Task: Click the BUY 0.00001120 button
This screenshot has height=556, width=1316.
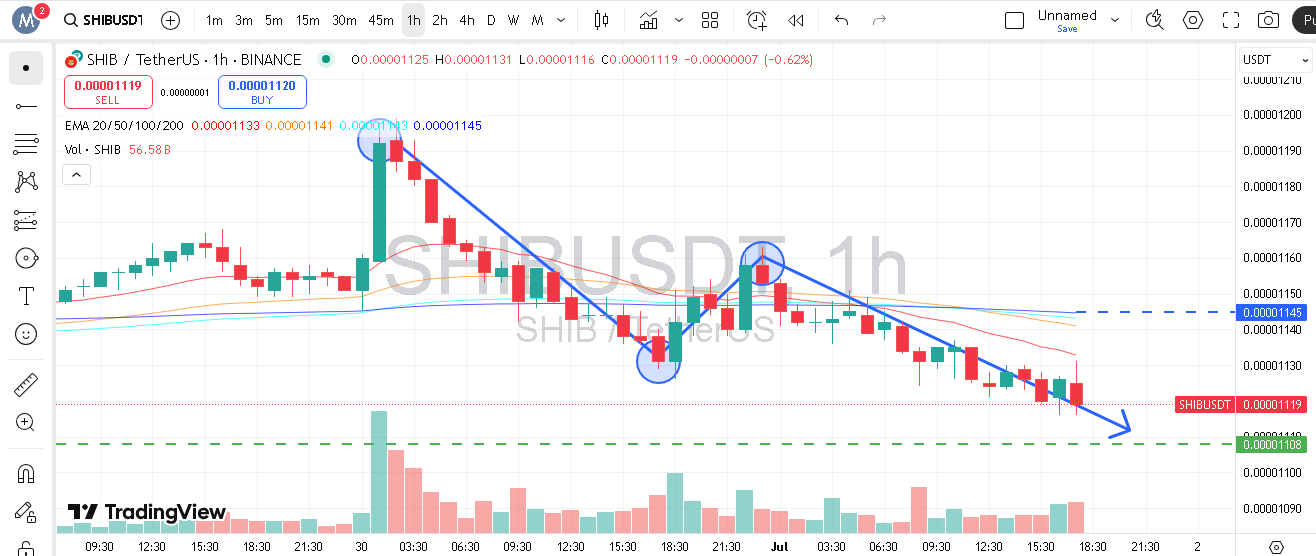Action: click(262, 92)
